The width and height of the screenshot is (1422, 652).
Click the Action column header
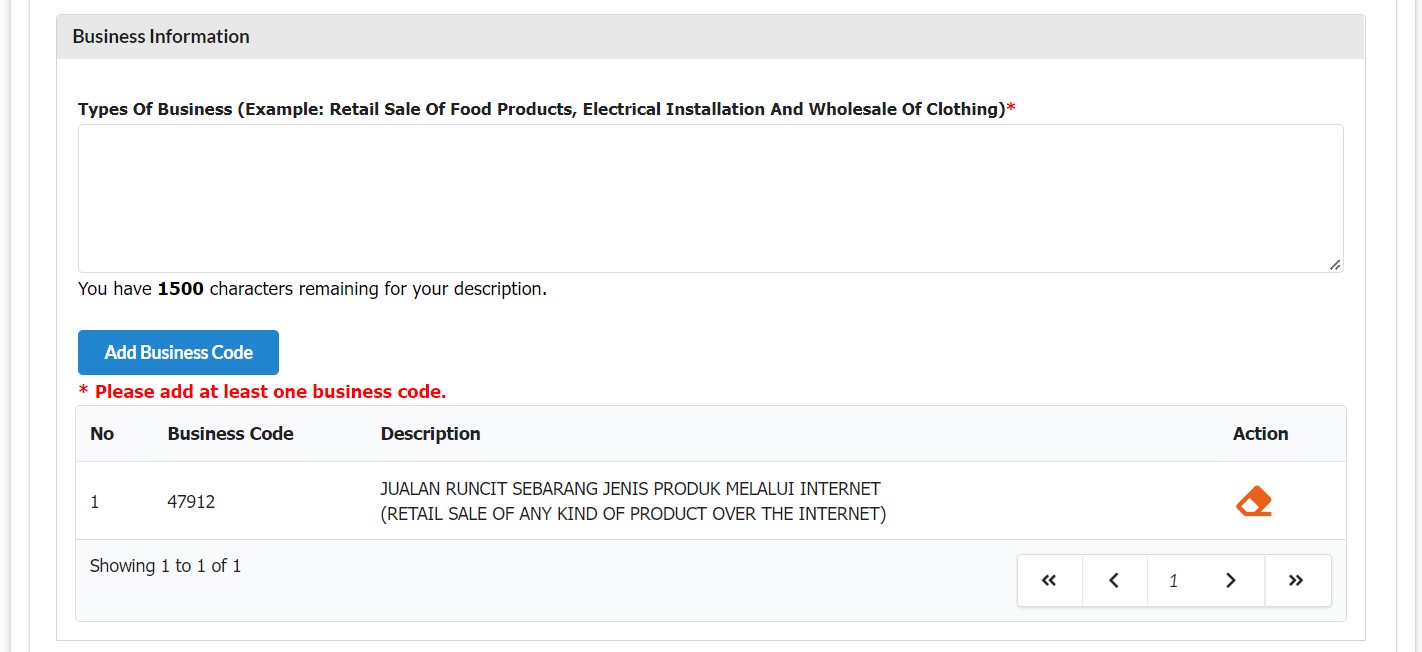[x=1260, y=434]
